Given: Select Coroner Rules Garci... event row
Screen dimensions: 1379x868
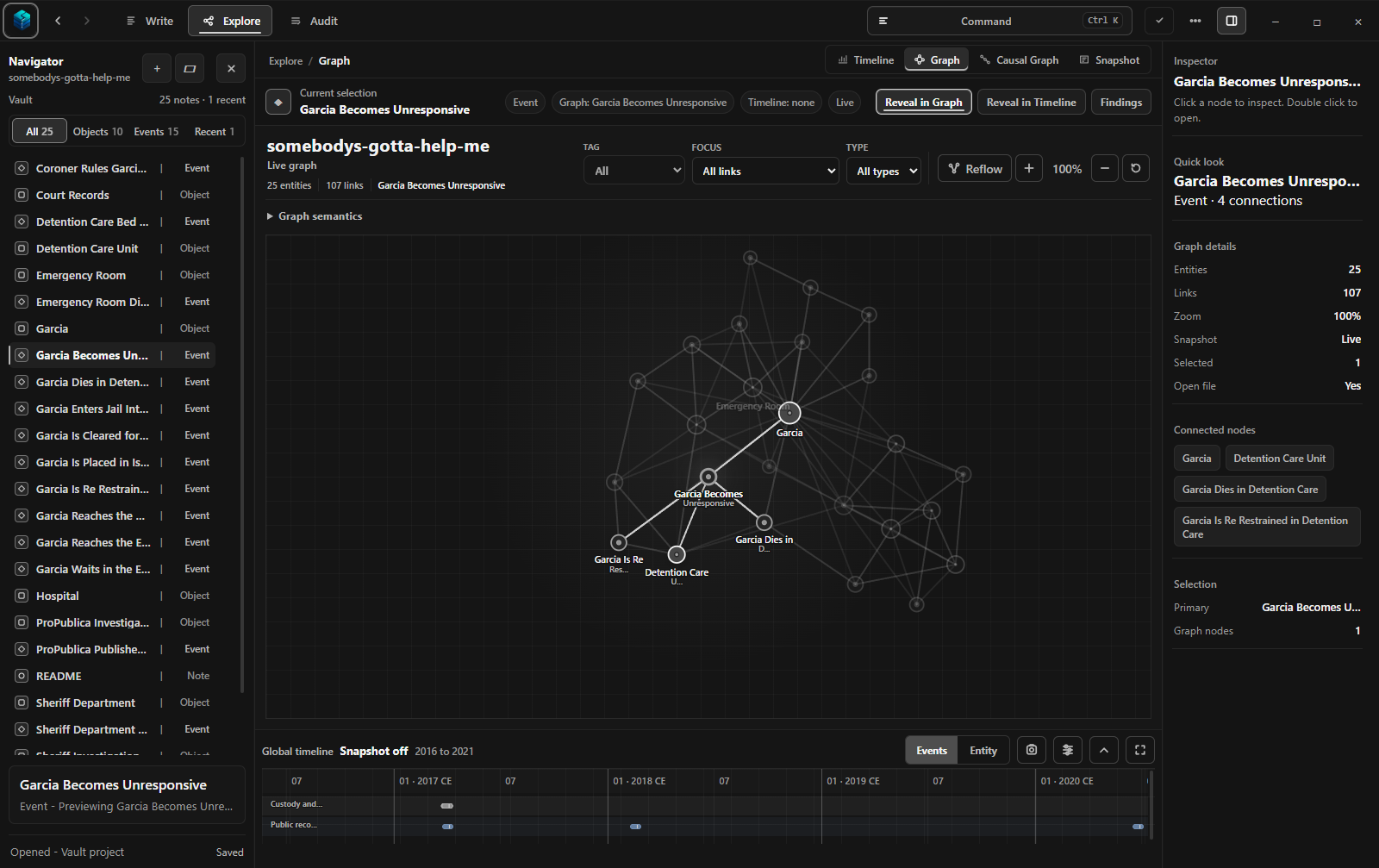Looking at the screenshot, I should (112, 168).
